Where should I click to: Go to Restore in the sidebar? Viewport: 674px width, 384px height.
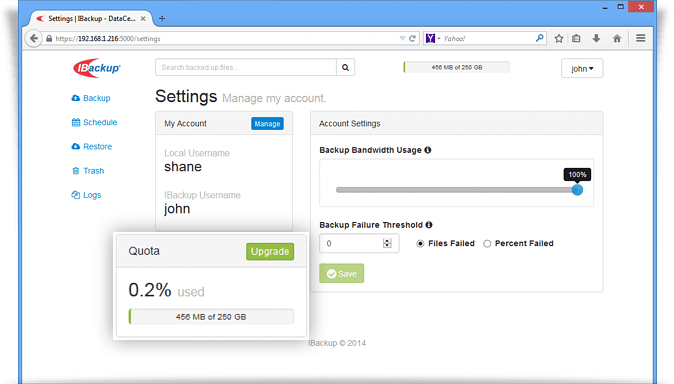pos(92,147)
